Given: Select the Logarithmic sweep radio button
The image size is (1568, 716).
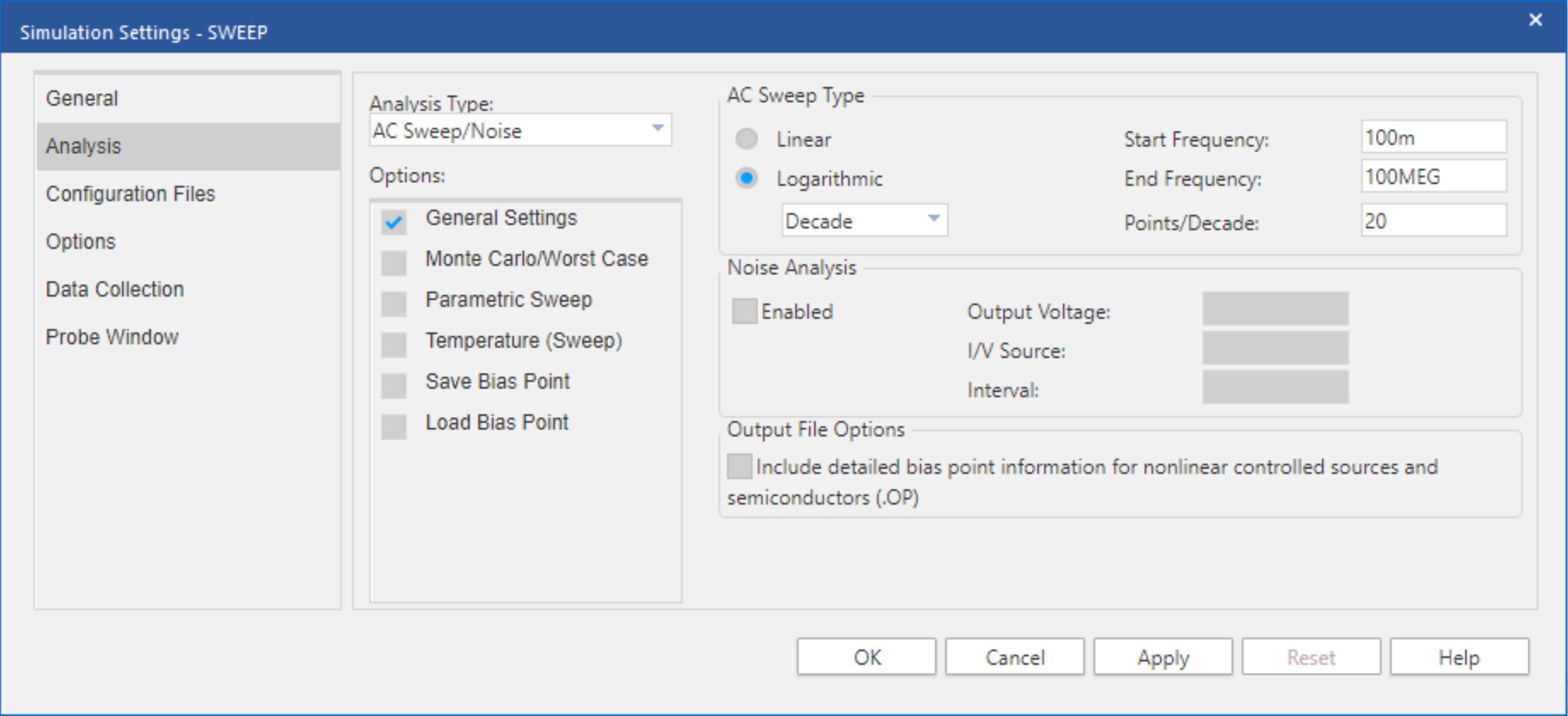Looking at the screenshot, I should [x=747, y=179].
